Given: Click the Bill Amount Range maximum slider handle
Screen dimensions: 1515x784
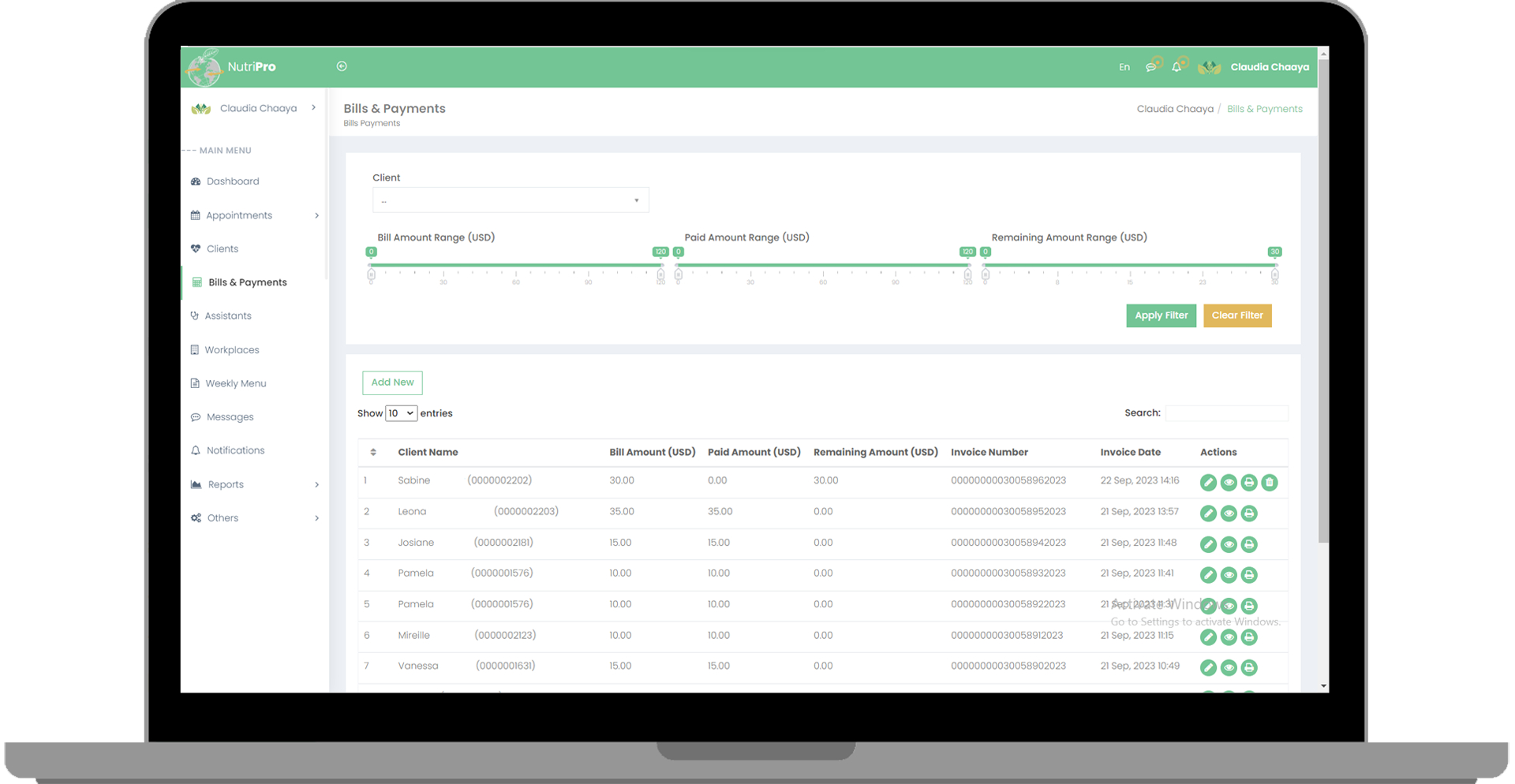Looking at the screenshot, I should [660, 274].
